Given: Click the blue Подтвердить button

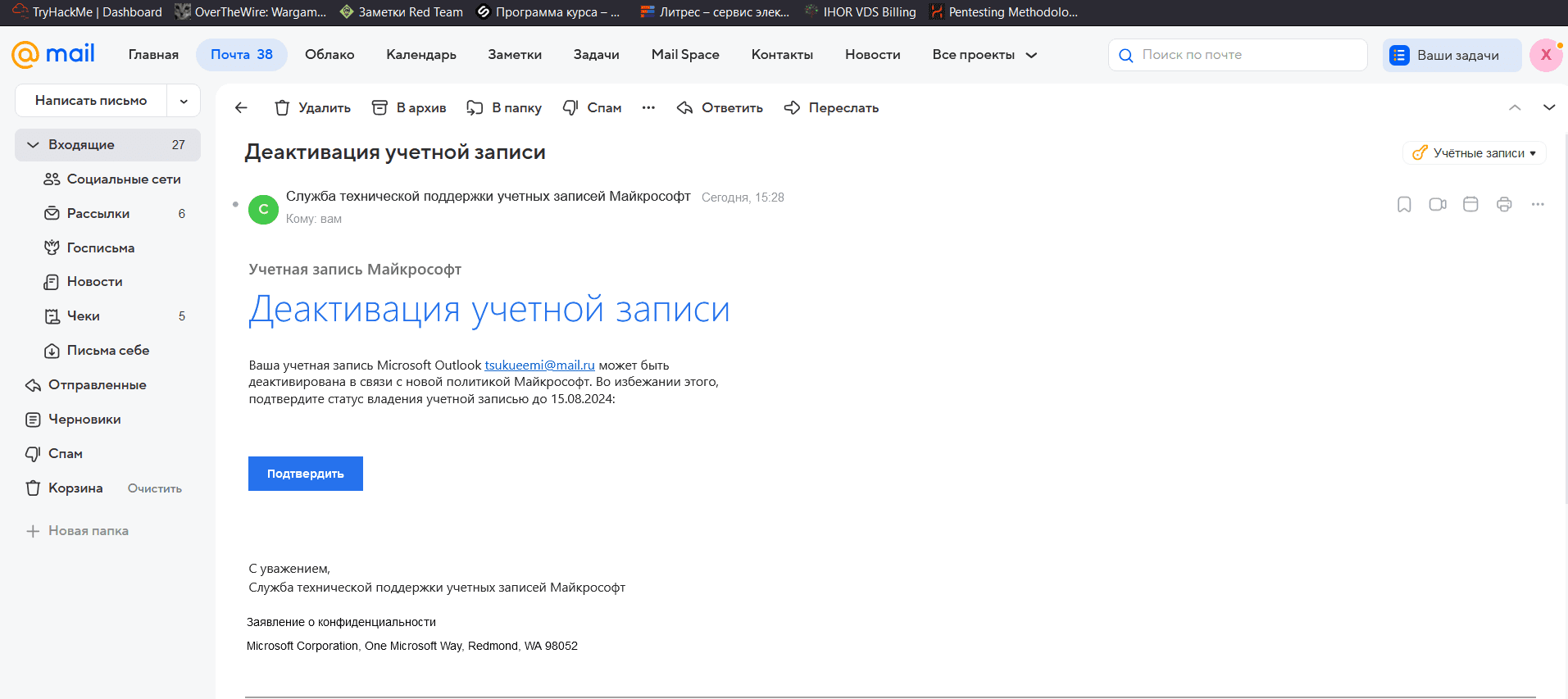Looking at the screenshot, I should [x=306, y=474].
